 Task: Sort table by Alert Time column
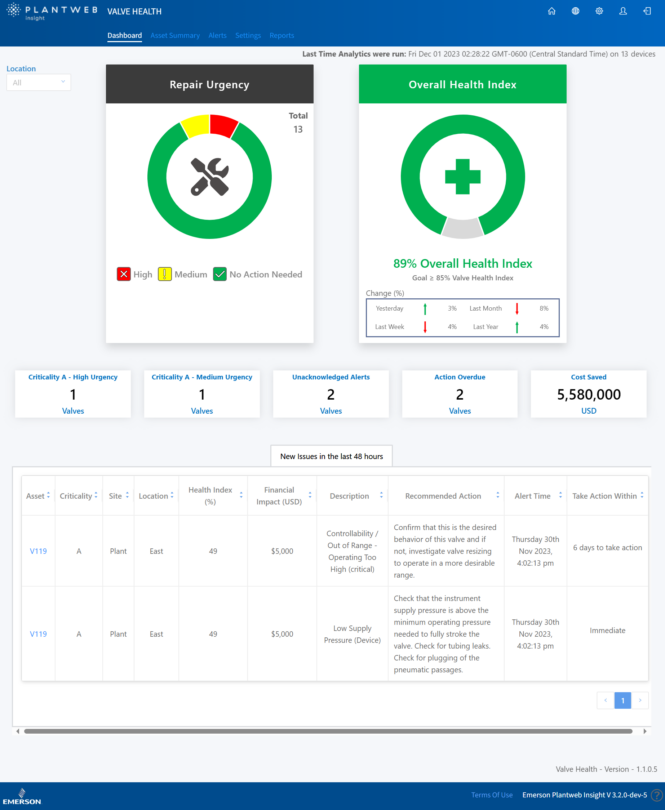point(561,495)
